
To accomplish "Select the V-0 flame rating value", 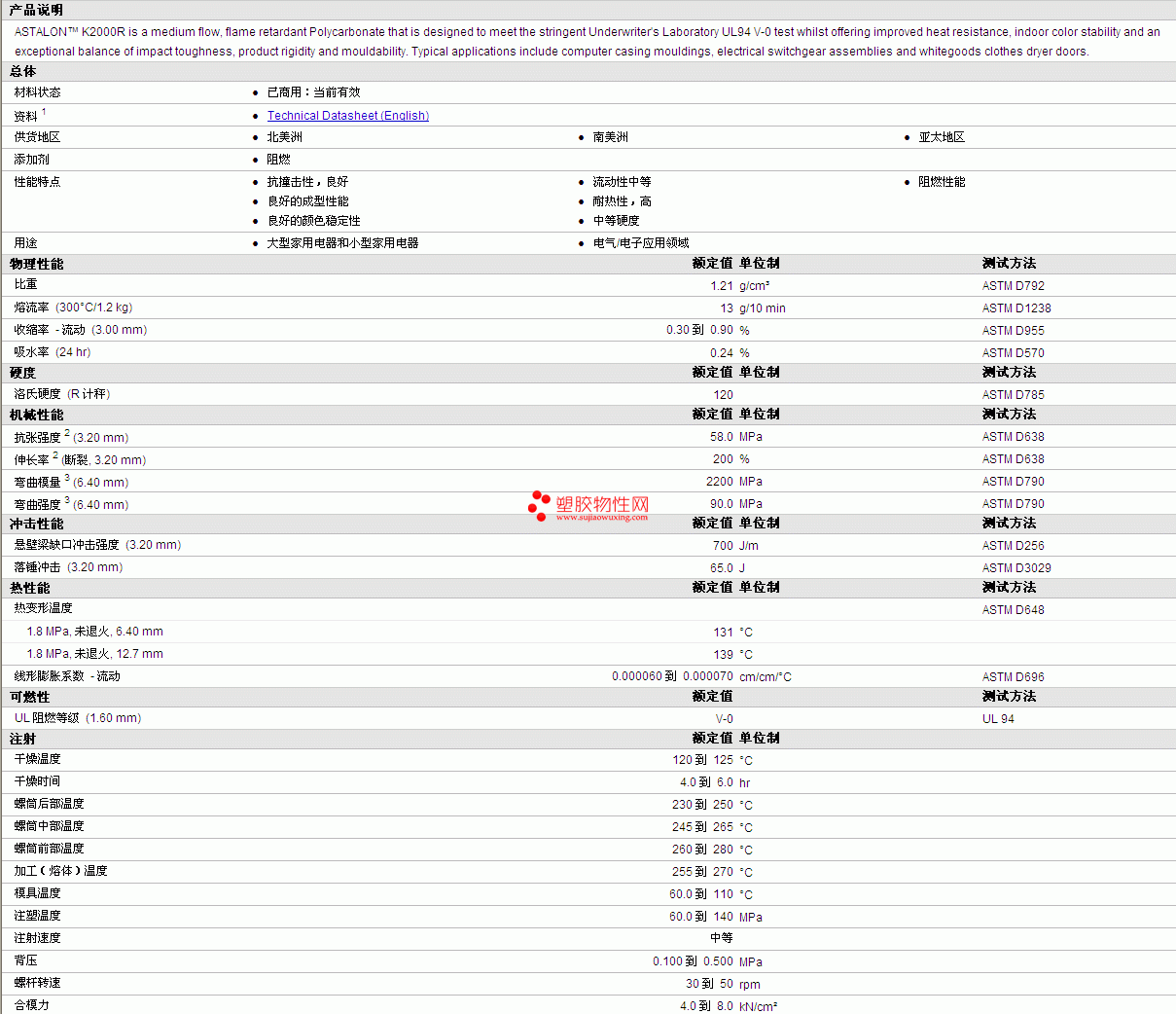I will (x=725, y=719).
